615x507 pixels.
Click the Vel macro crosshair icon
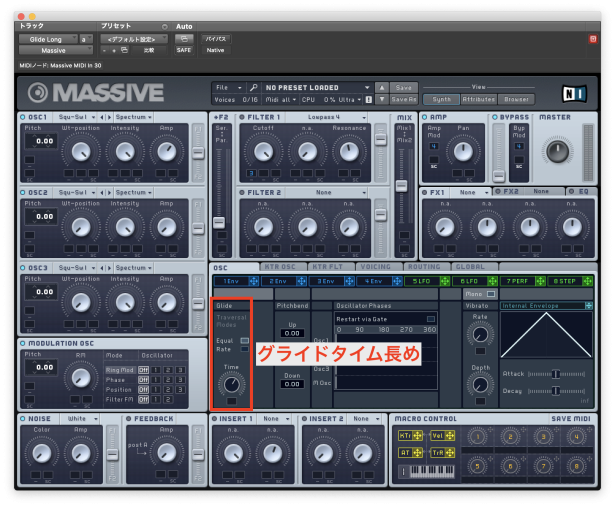click(x=449, y=436)
